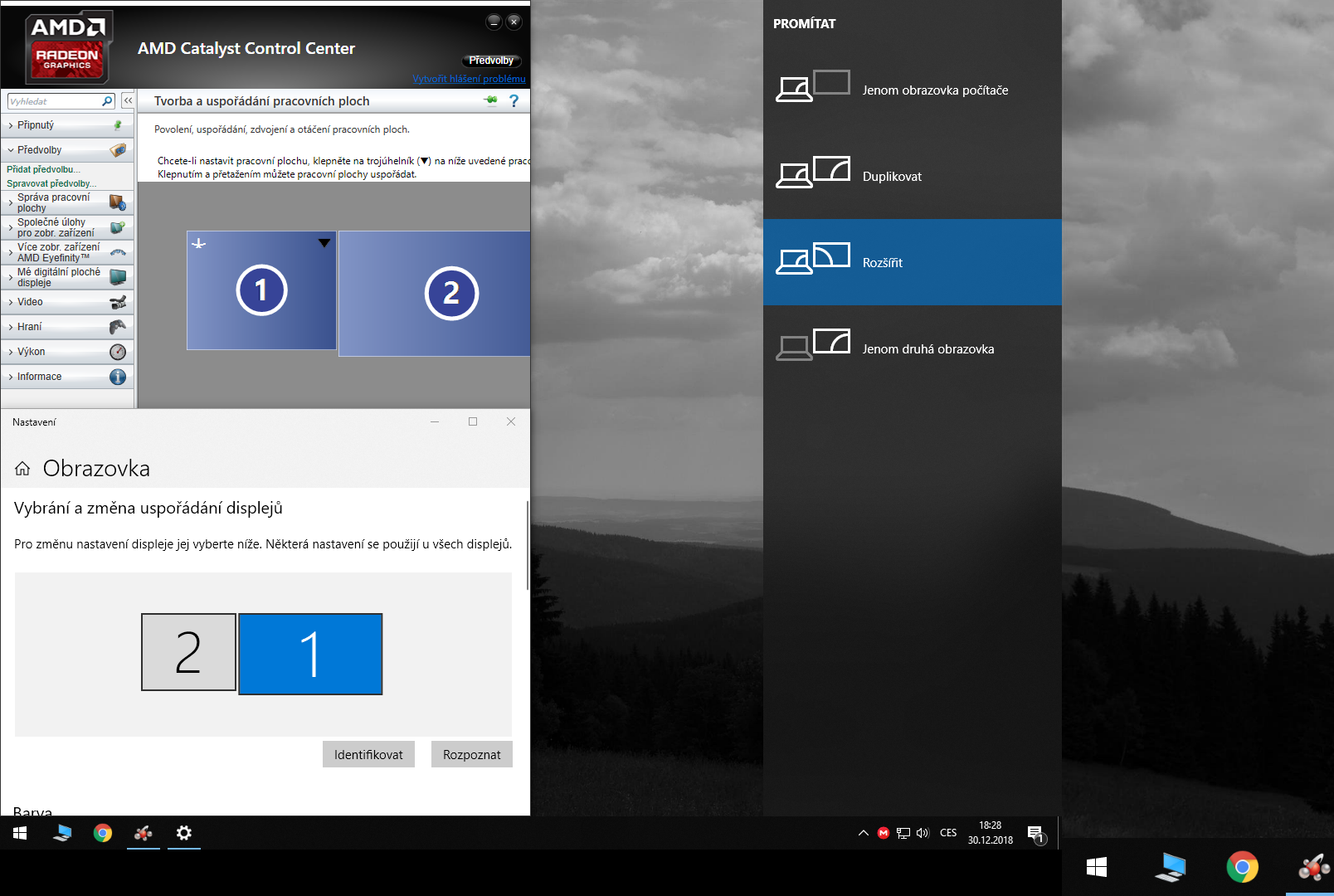This screenshot has height=896, width=1334.
Task: Open Settings gear on the taskbar
Action: [x=184, y=833]
